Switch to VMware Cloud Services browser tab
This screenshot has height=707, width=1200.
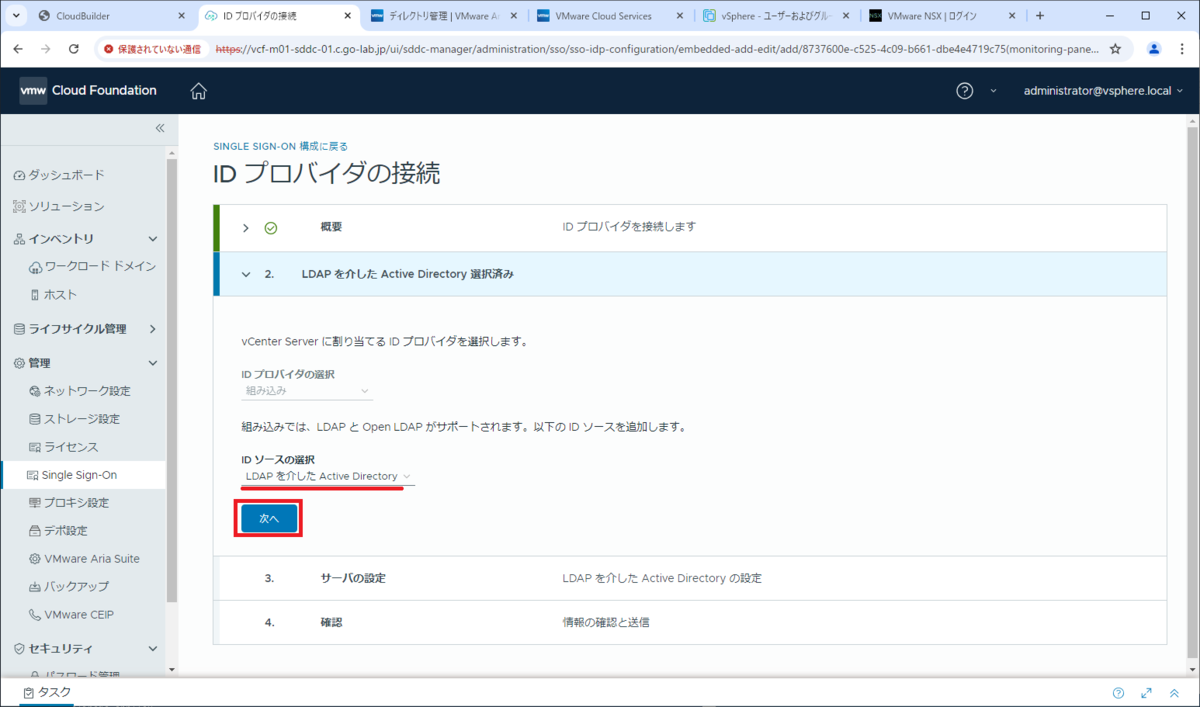click(x=610, y=16)
